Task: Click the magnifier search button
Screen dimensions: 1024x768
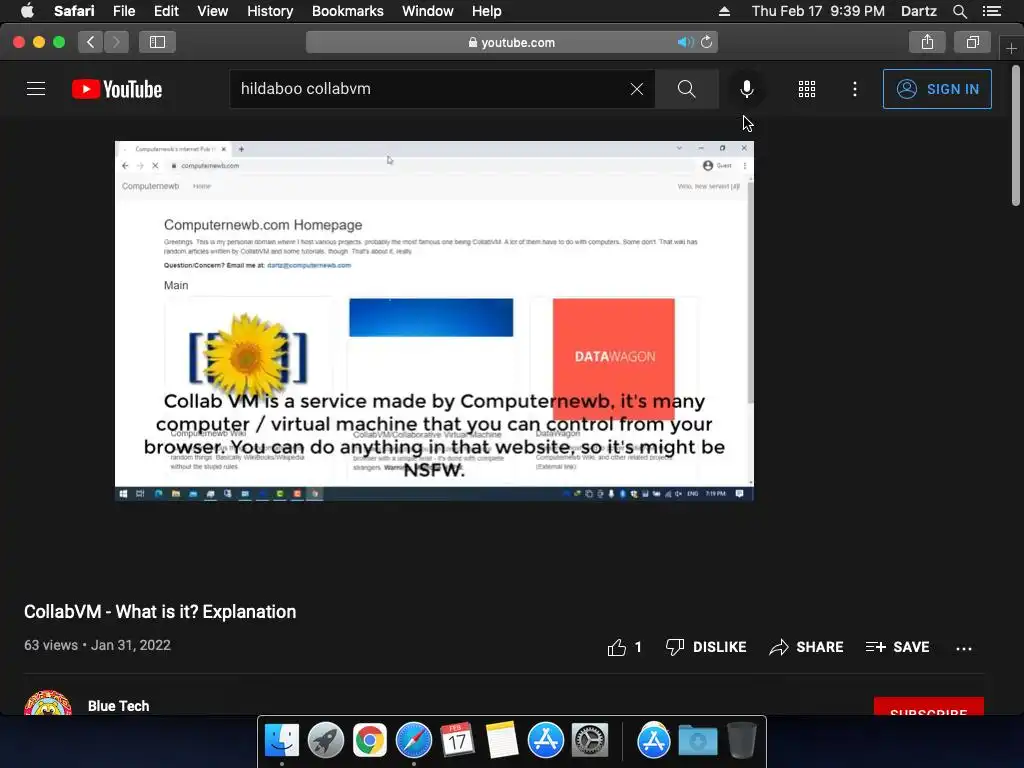Action: pos(686,89)
